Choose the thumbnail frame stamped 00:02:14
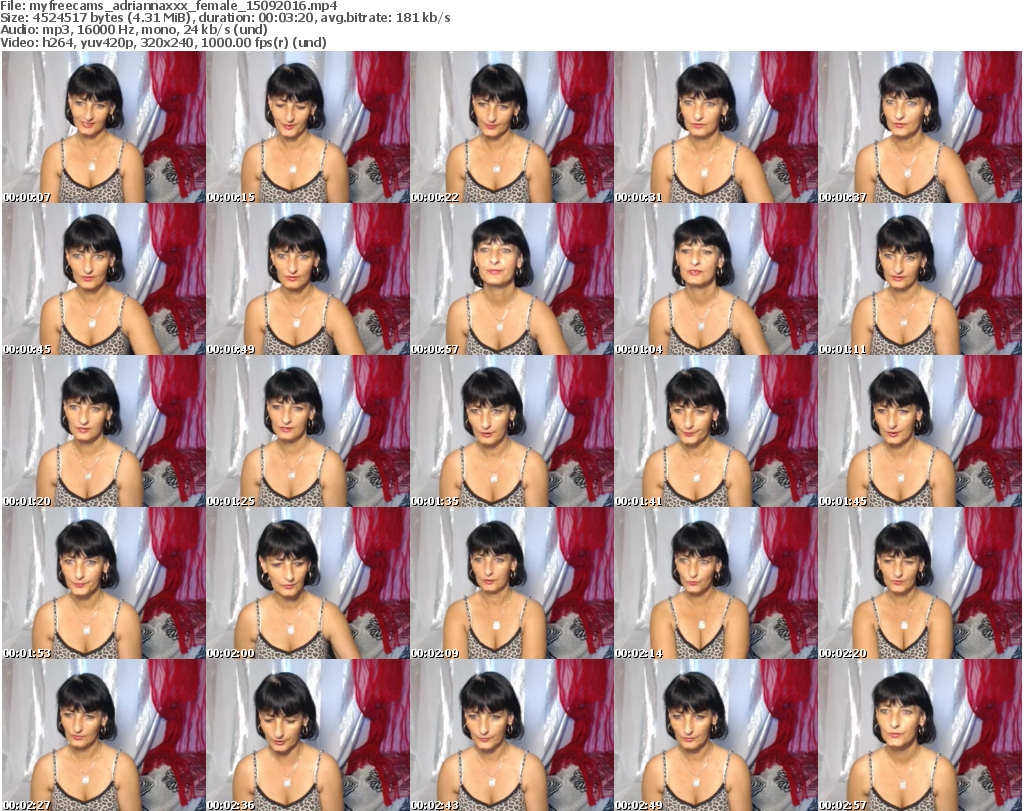 pyautogui.click(x=716, y=583)
